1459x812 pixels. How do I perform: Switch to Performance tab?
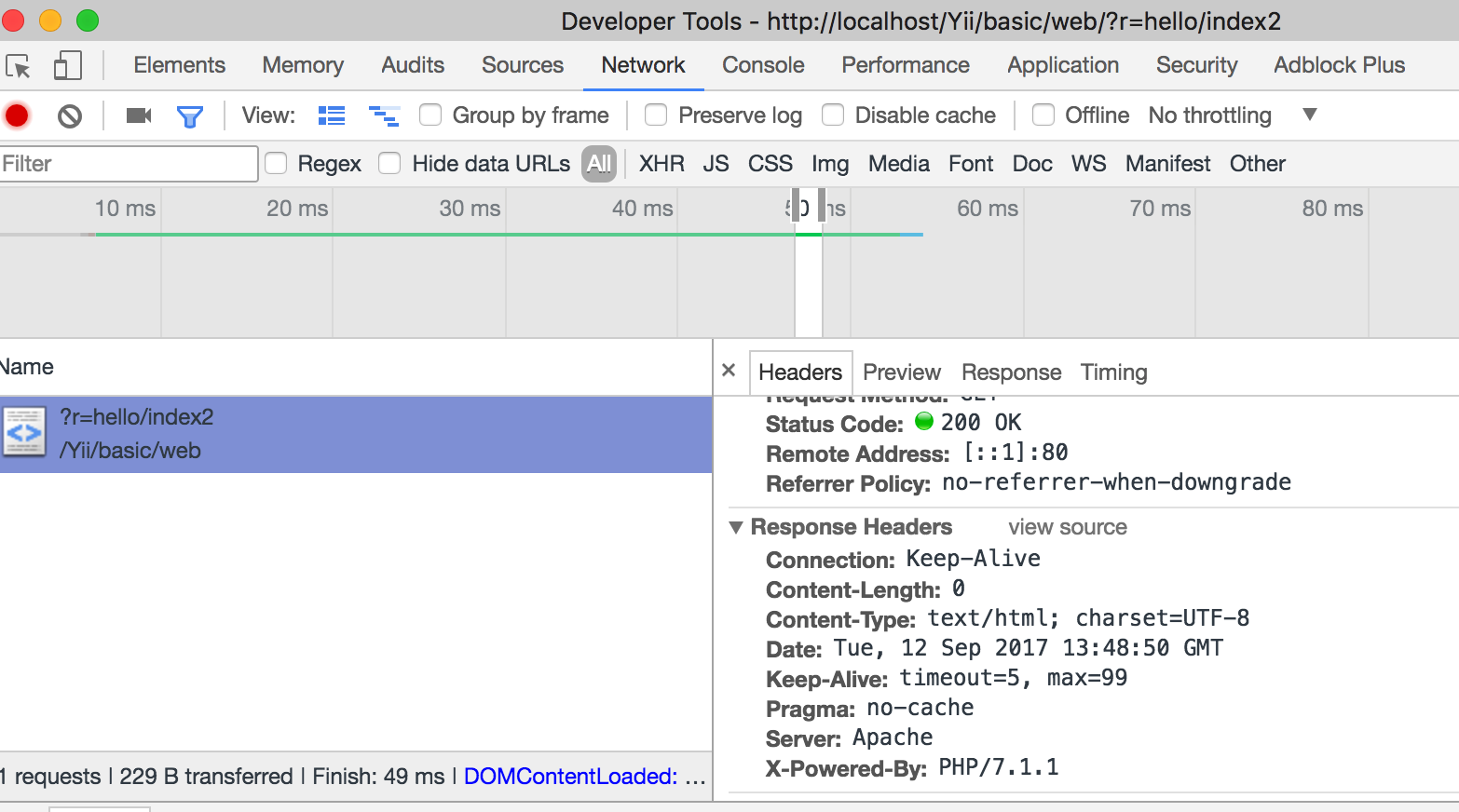point(906,65)
